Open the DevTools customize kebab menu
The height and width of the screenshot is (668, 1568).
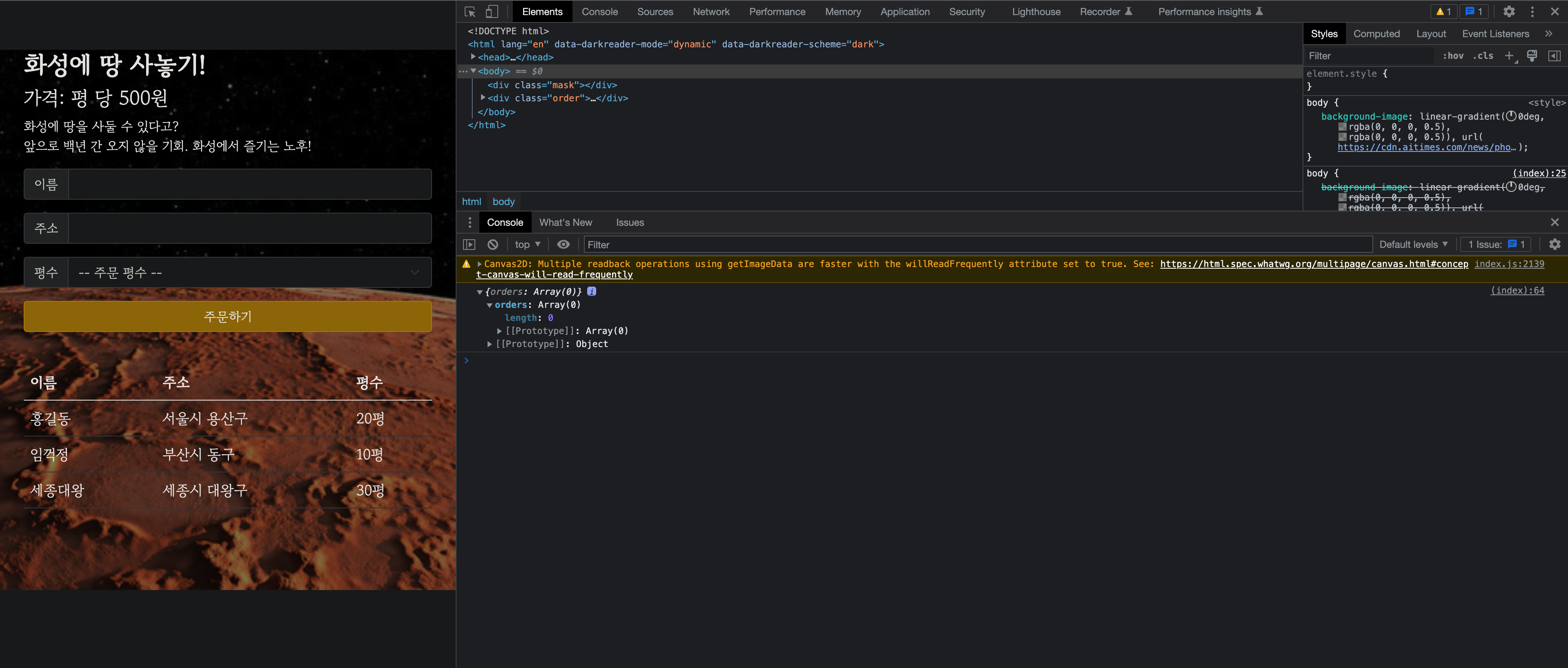[1533, 11]
